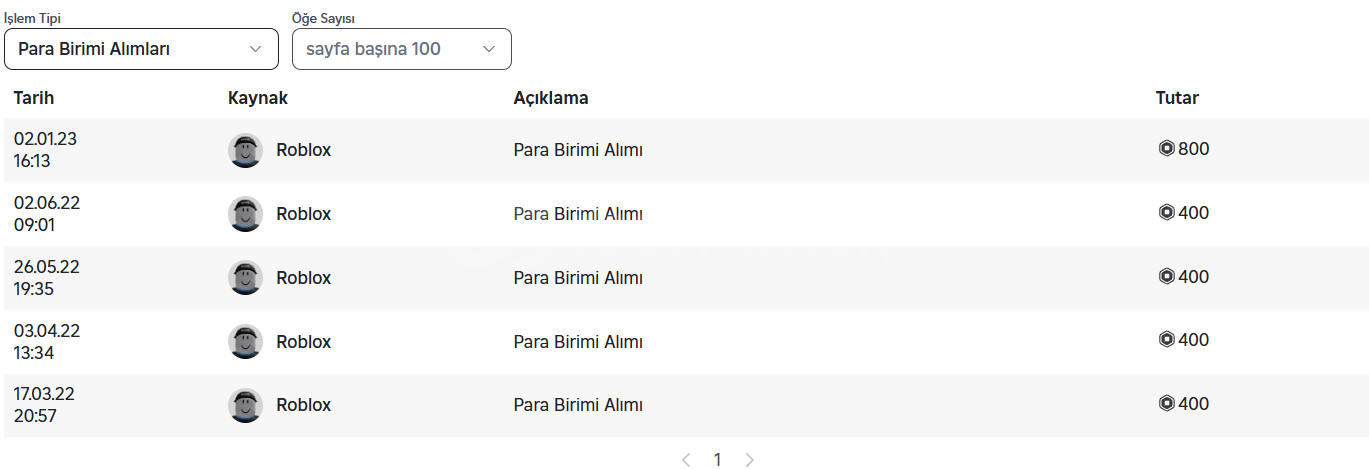Image resolution: width=1369 pixels, height=469 pixels.
Task: Click the Tarih column header
Action: pos(34,98)
